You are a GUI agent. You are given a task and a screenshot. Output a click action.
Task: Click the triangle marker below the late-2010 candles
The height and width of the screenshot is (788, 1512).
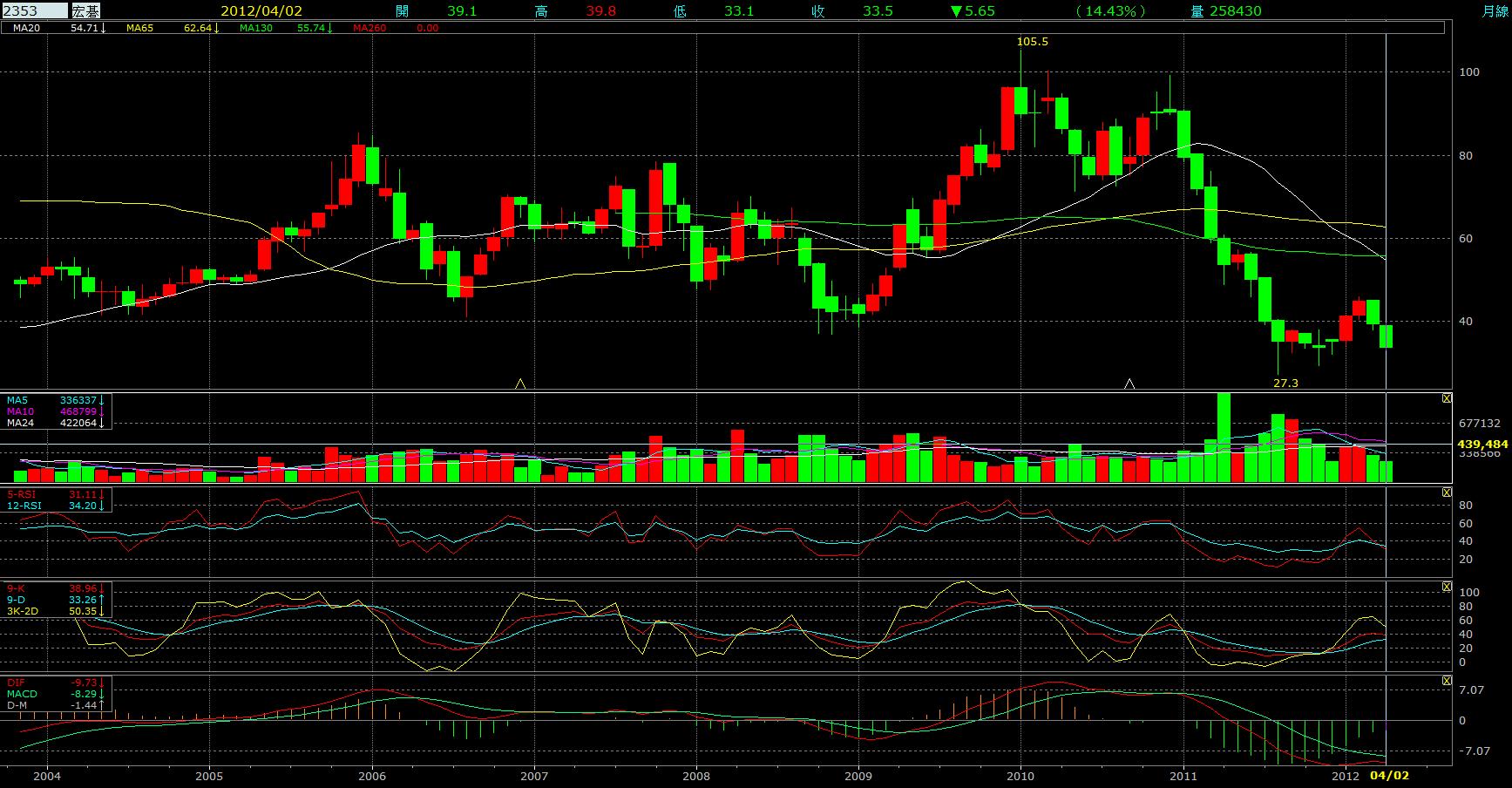point(1129,384)
